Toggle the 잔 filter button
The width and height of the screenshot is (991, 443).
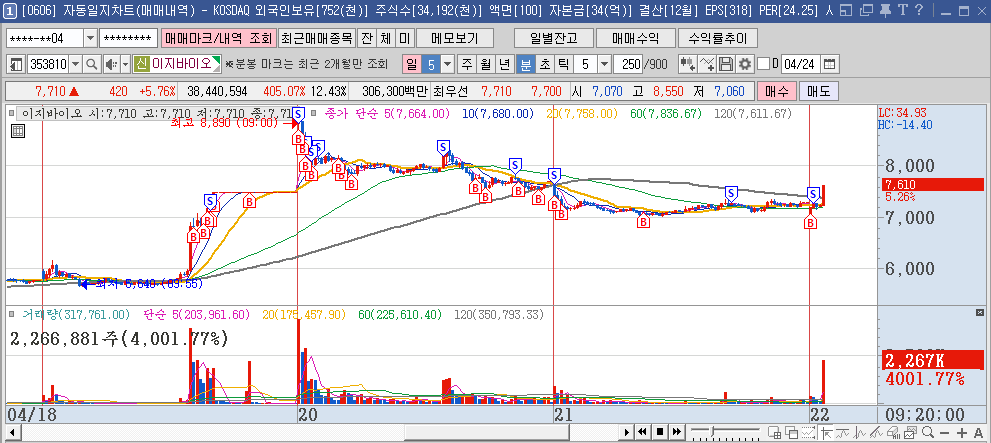point(367,38)
